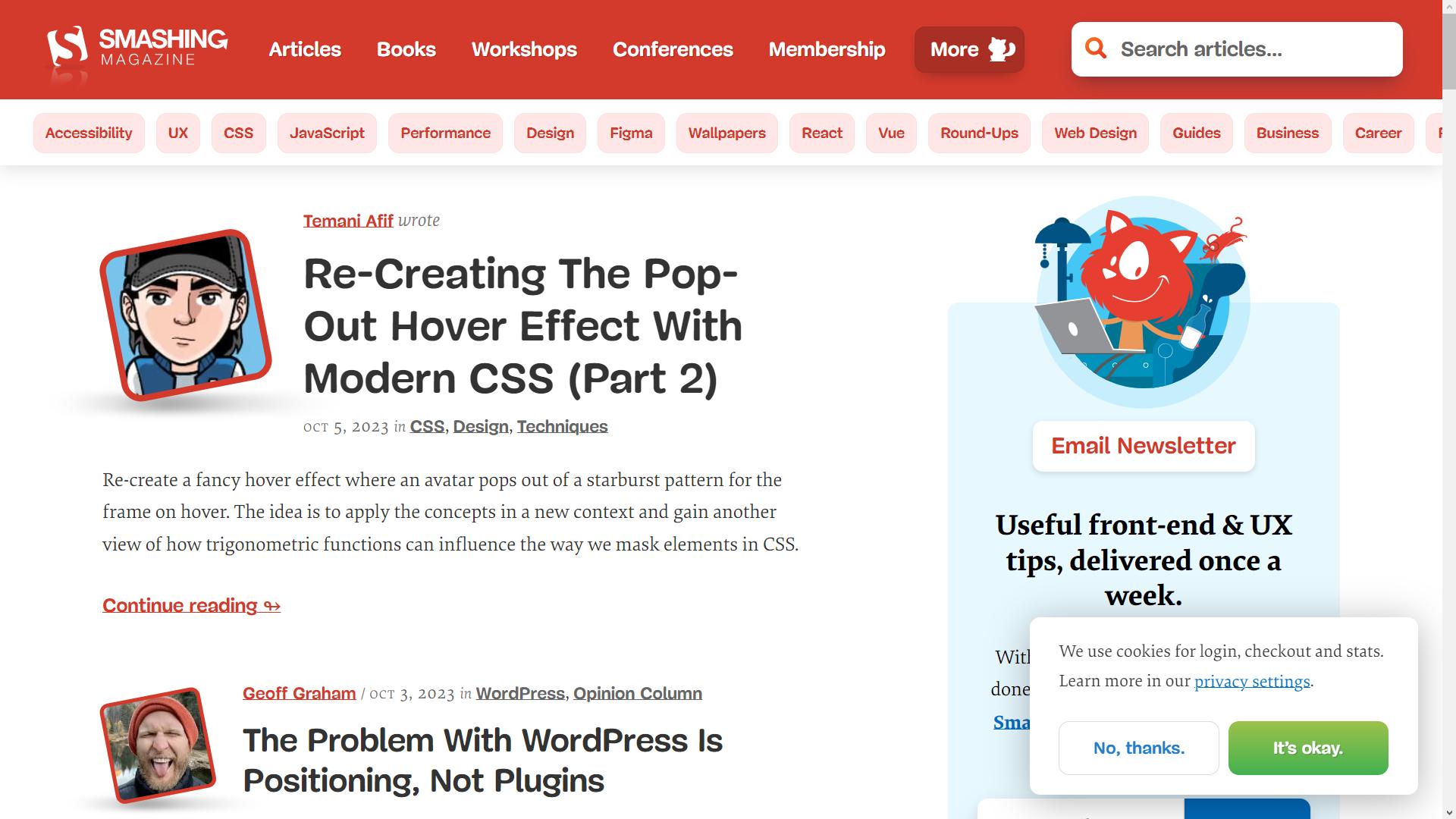Image resolution: width=1456 pixels, height=819 pixels.
Task: Open CSS category link under first article
Action: click(x=427, y=426)
